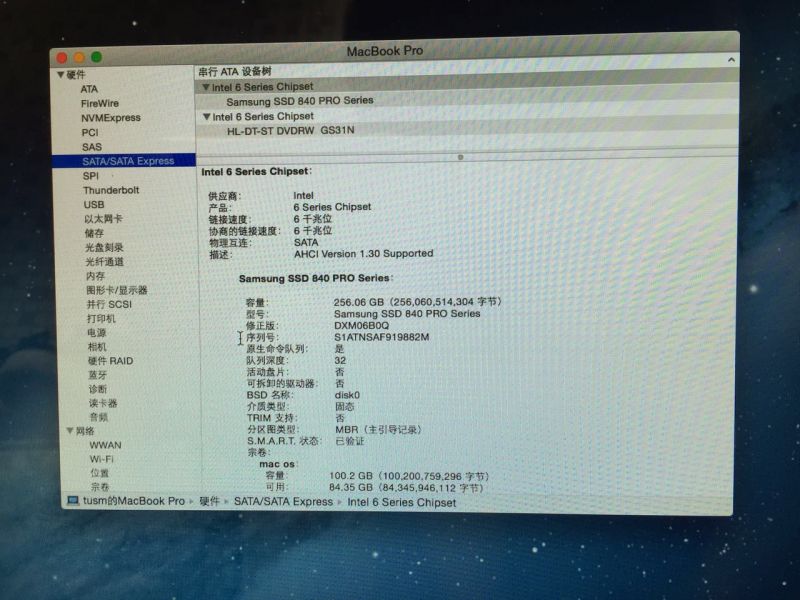Select 诊断 diagnostics category

point(98,389)
